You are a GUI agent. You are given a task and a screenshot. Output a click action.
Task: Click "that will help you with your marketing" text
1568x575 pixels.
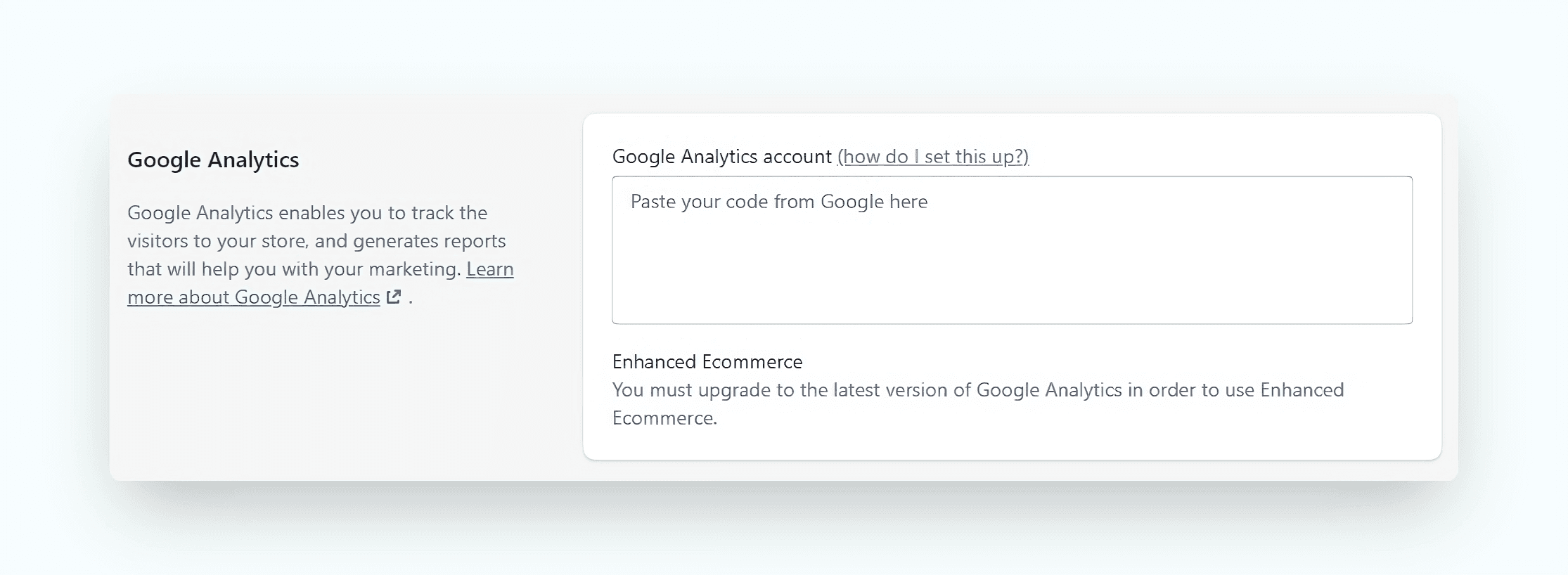pos(294,269)
